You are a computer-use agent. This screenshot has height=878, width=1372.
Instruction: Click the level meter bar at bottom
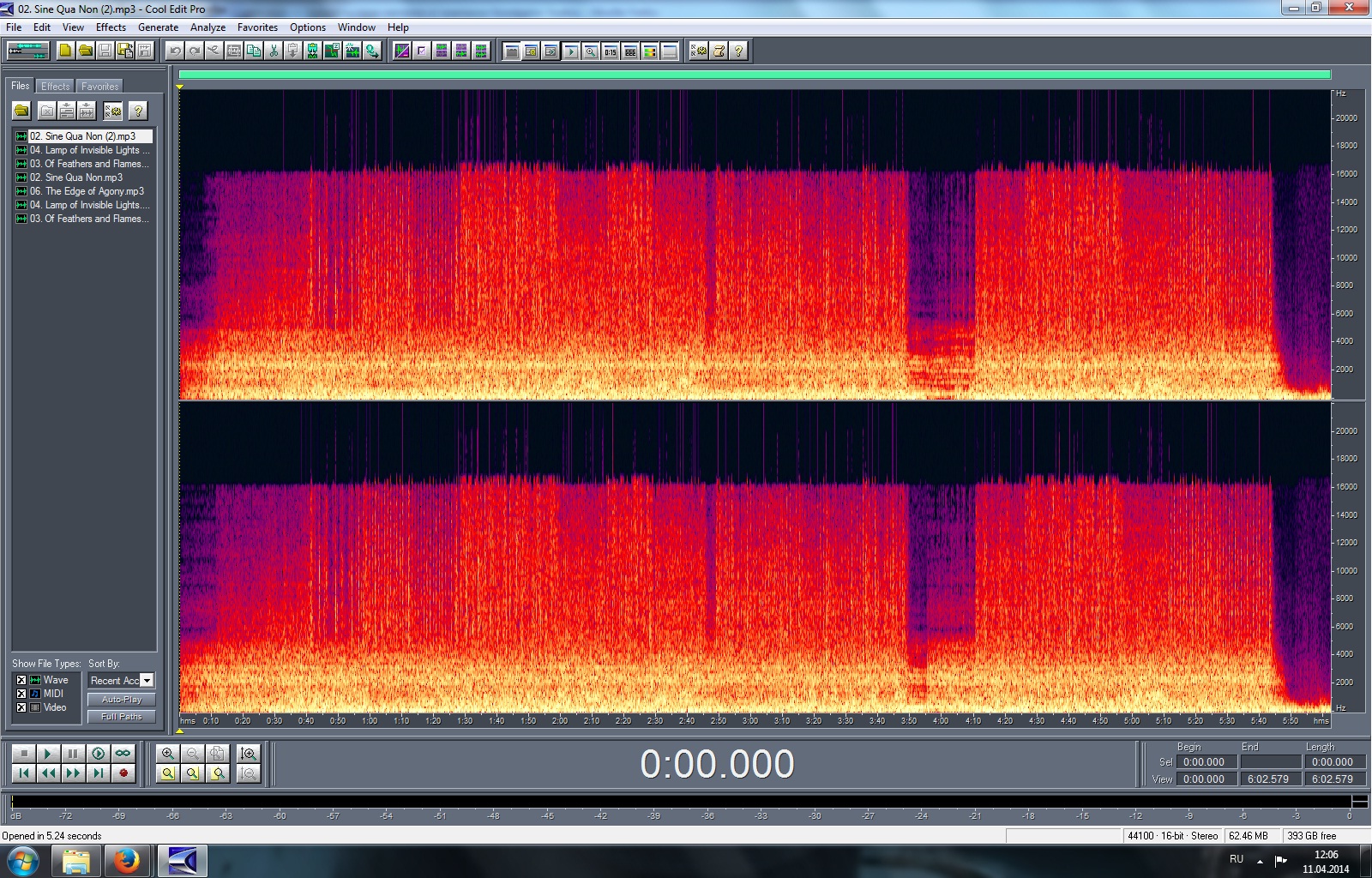(682, 802)
